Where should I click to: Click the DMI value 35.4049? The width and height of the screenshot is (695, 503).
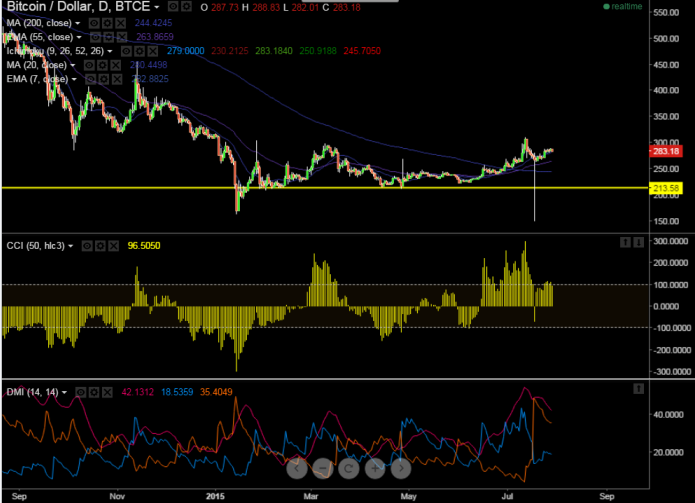(216, 392)
